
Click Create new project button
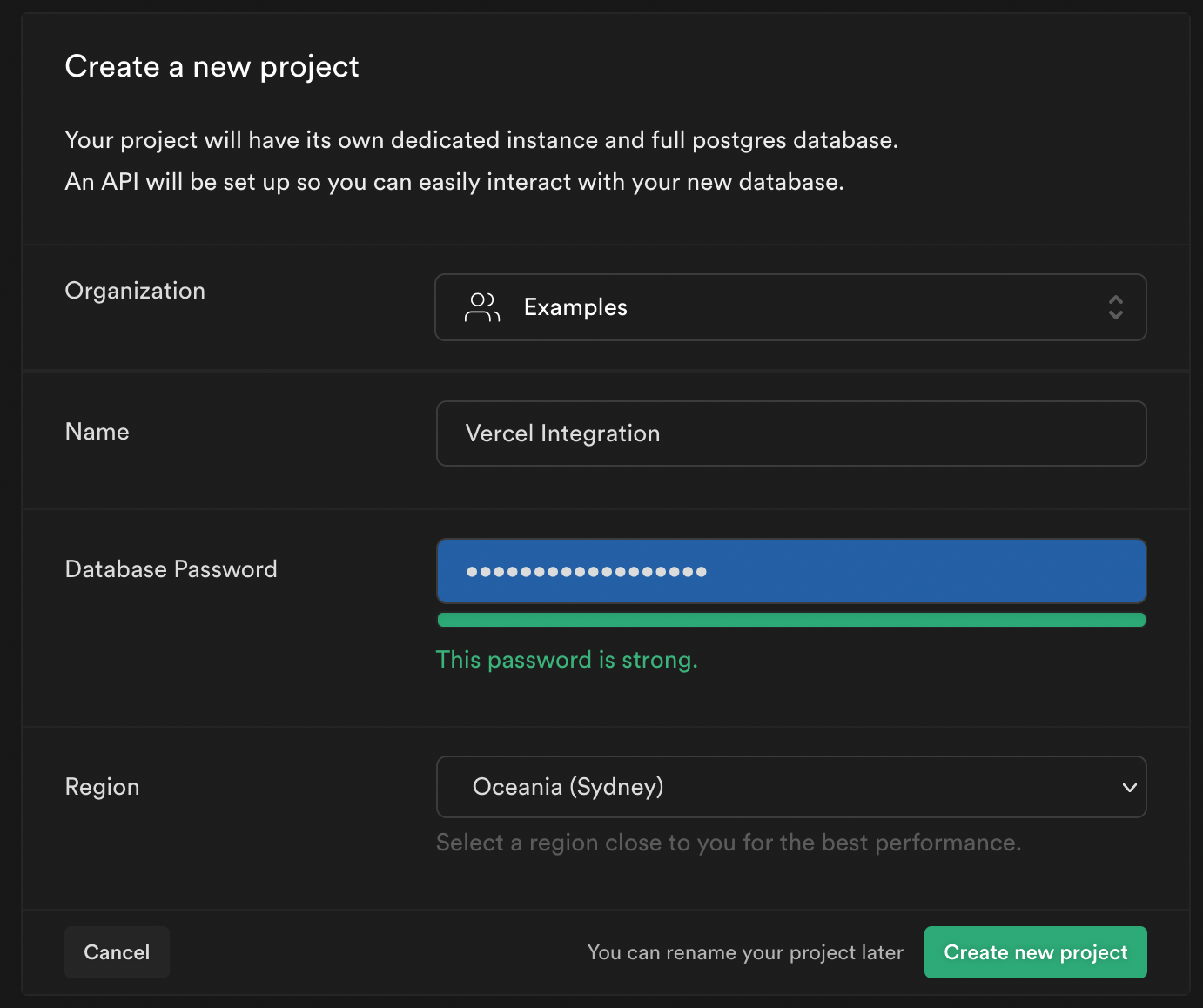[x=1035, y=952]
